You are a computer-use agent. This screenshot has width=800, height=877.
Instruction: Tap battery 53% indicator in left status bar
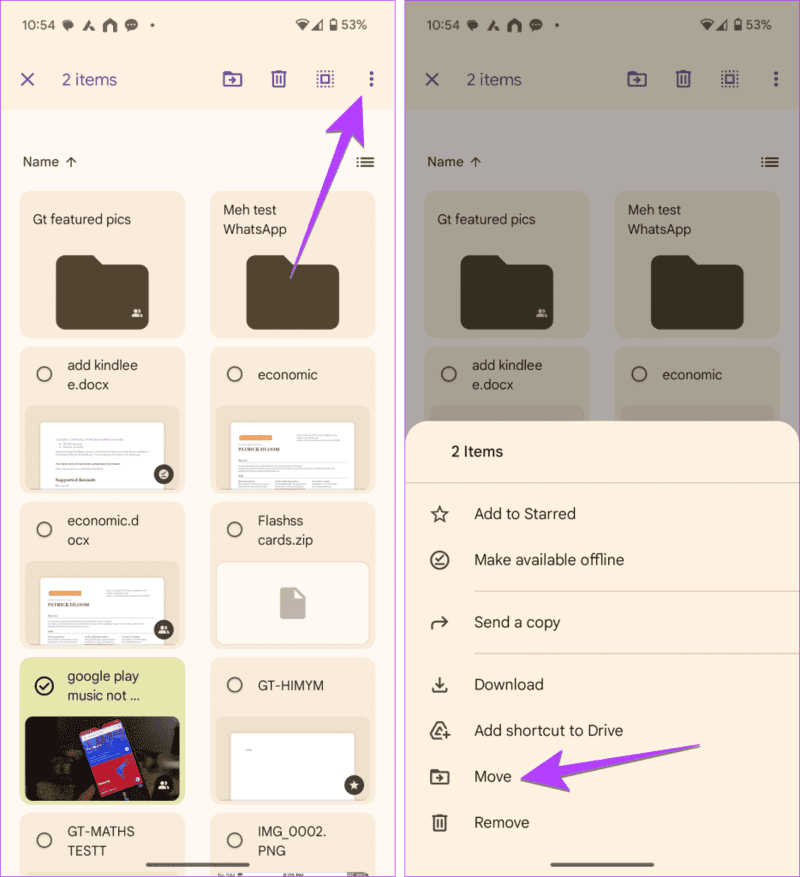click(x=347, y=25)
